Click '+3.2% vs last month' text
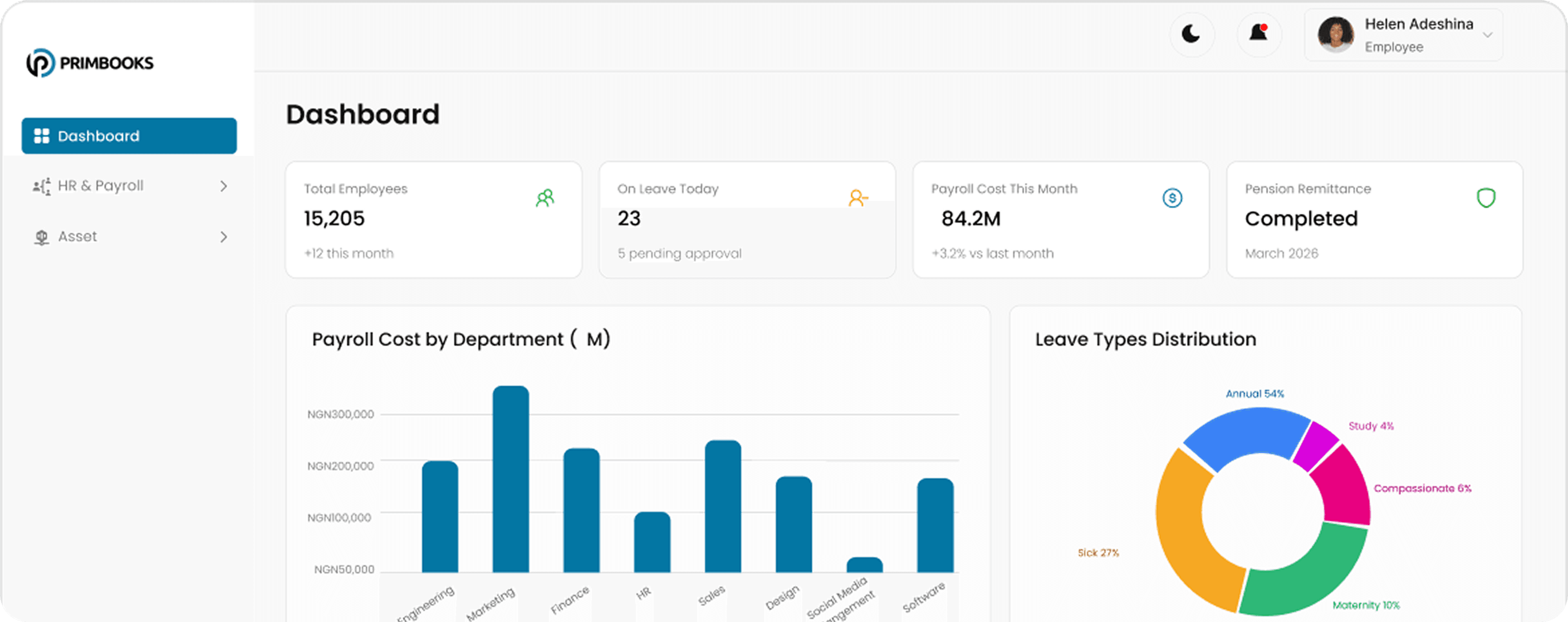Viewport: 1568px width, 622px height. click(993, 254)
